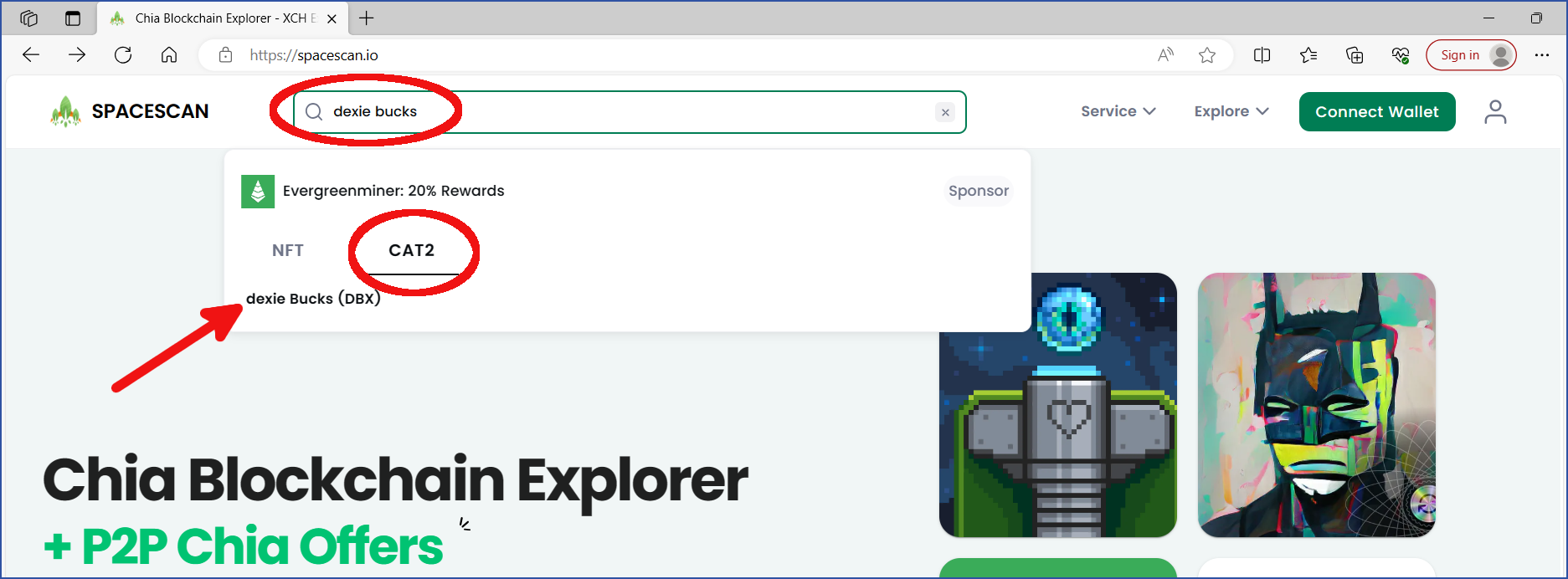Click the Spacescan rocket logo
Image resolution: width=1568 pixels, height=579 pixels.
click(65, 111)
